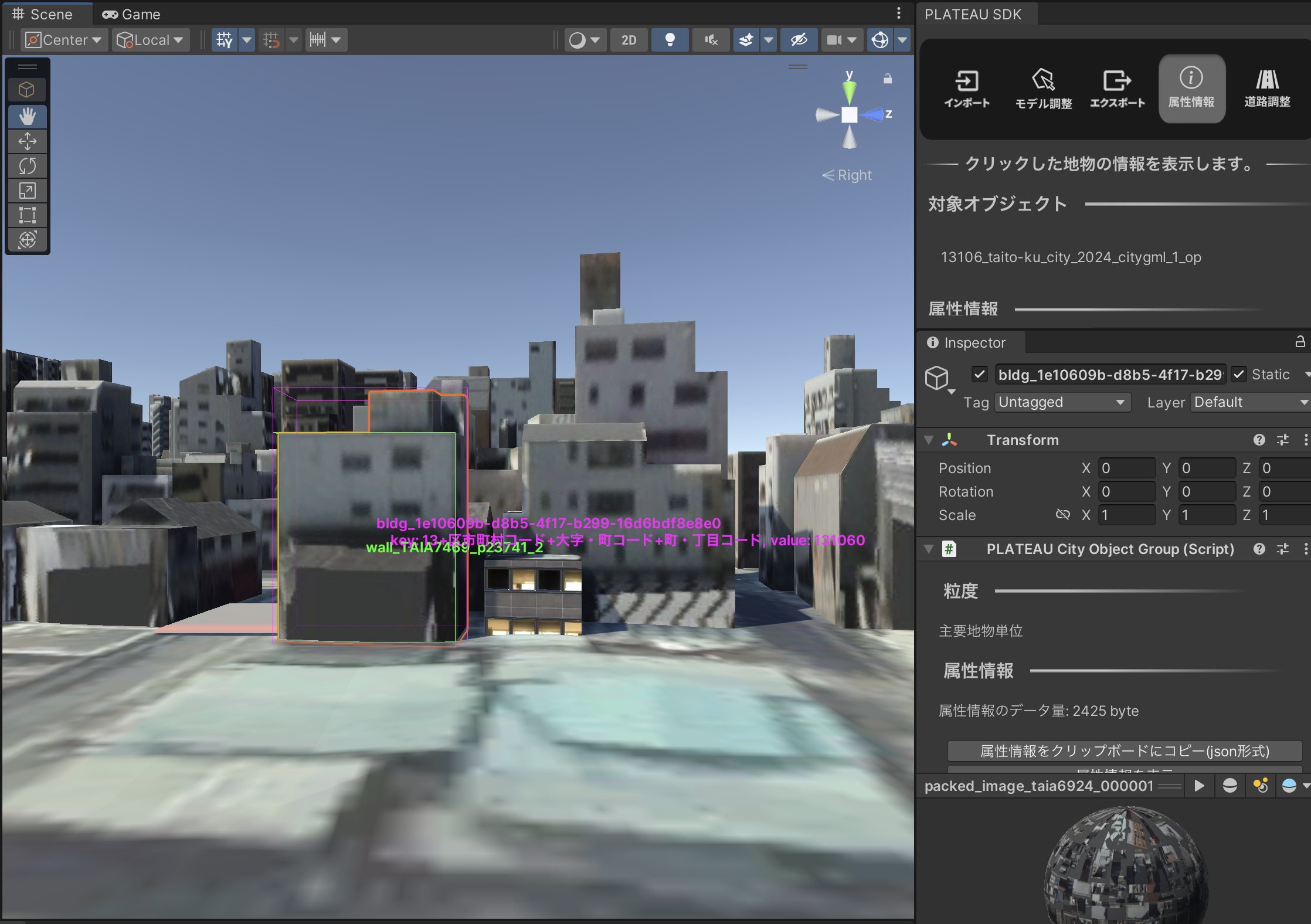The height and width of the screenshot is (924, 1311).
Task: Select the Scale tool
Action: click(27, 190)
